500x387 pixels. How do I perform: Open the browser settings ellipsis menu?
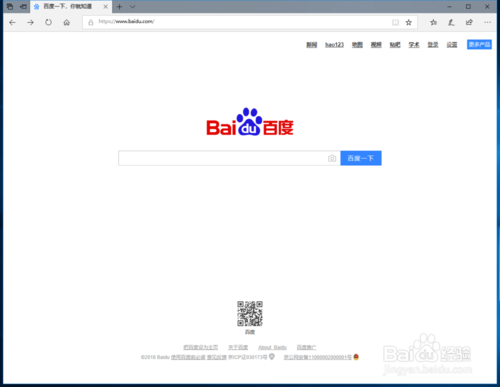(488, 22)
